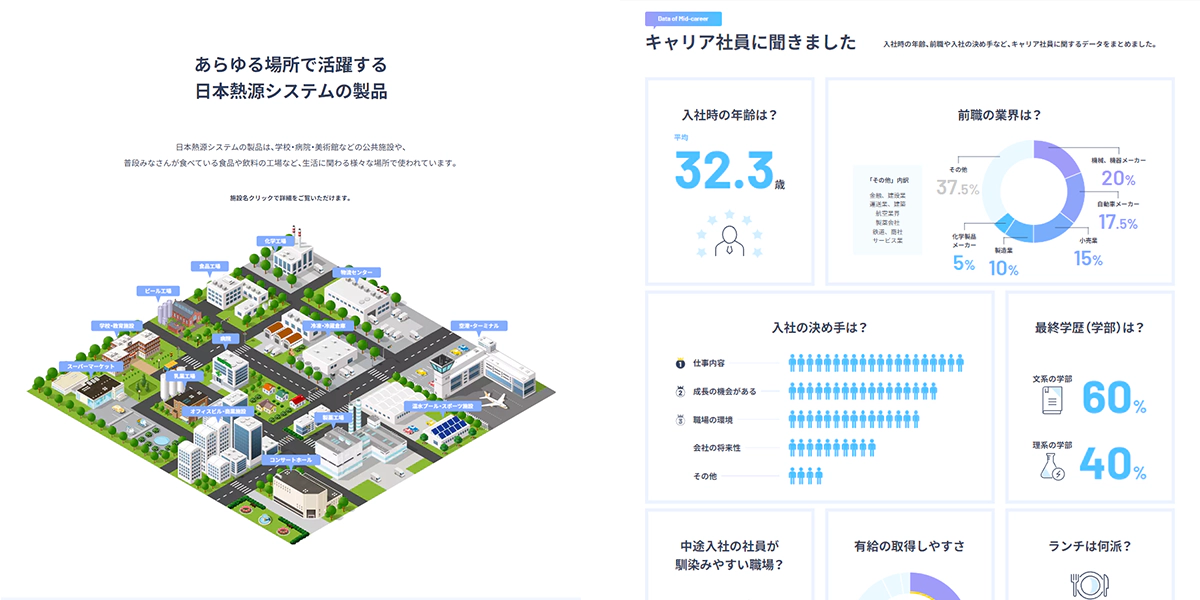Click the キャリア社員に聞きました heading
Image resolution: width=1200 pixels, height=600 pixels.
[751, 42]
